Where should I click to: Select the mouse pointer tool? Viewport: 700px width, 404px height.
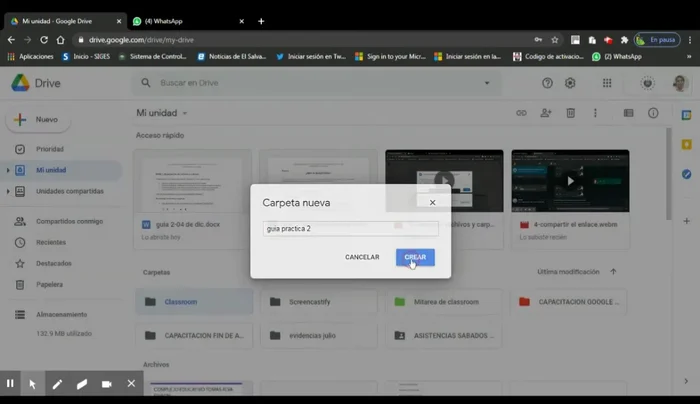[x=33, y=383]
